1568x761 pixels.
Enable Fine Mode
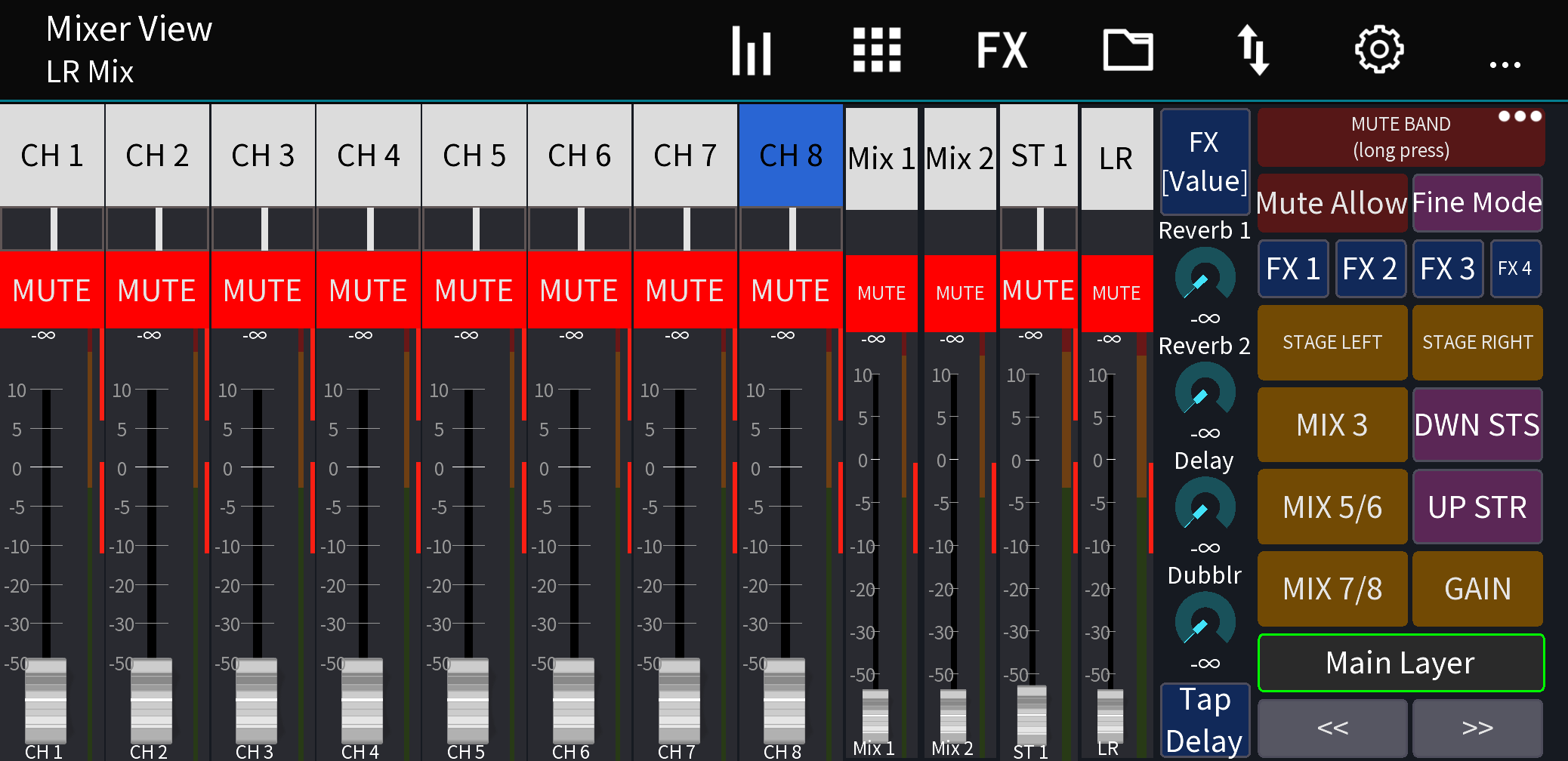point(1477,203)
